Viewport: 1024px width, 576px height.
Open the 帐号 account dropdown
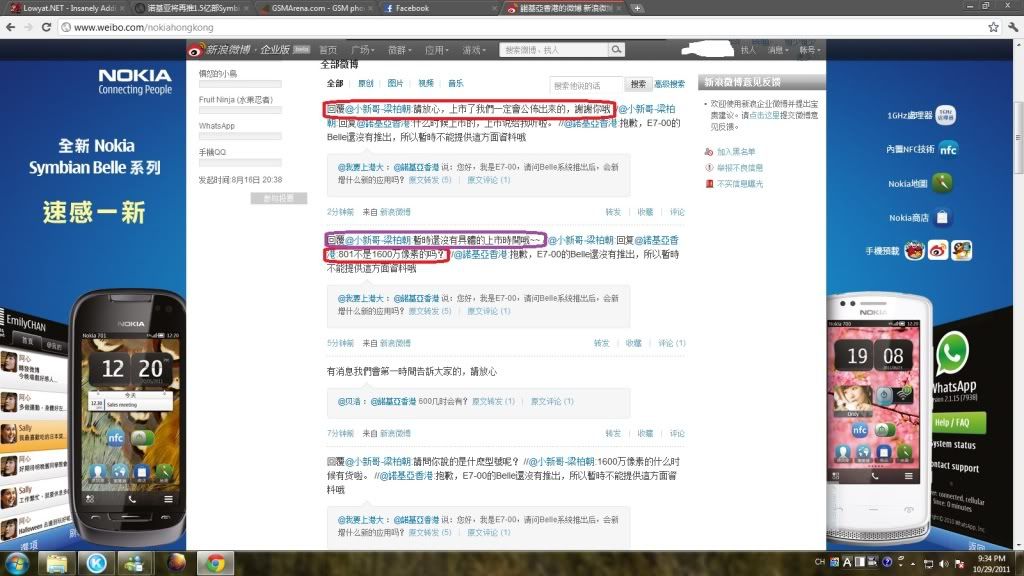pos(807,49)
